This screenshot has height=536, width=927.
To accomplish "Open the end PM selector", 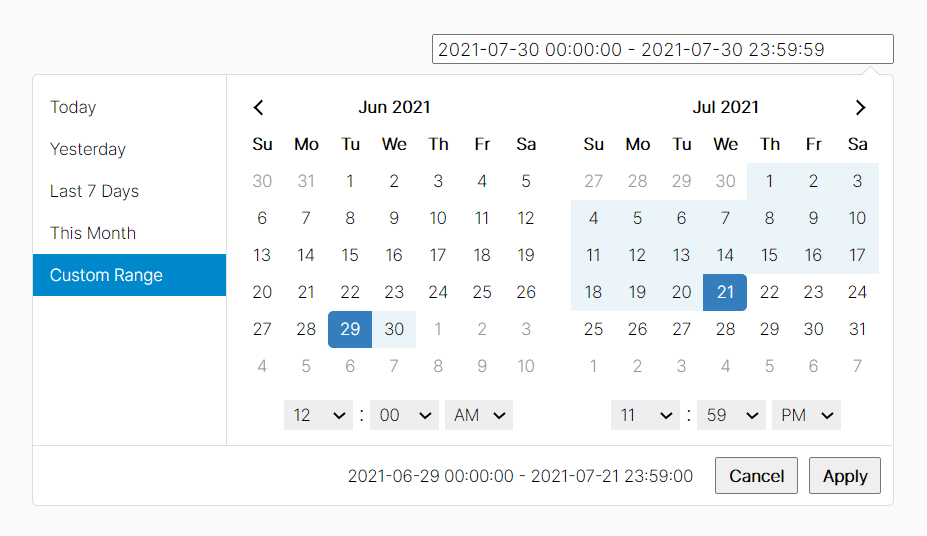I will click(x=806, y=415).
